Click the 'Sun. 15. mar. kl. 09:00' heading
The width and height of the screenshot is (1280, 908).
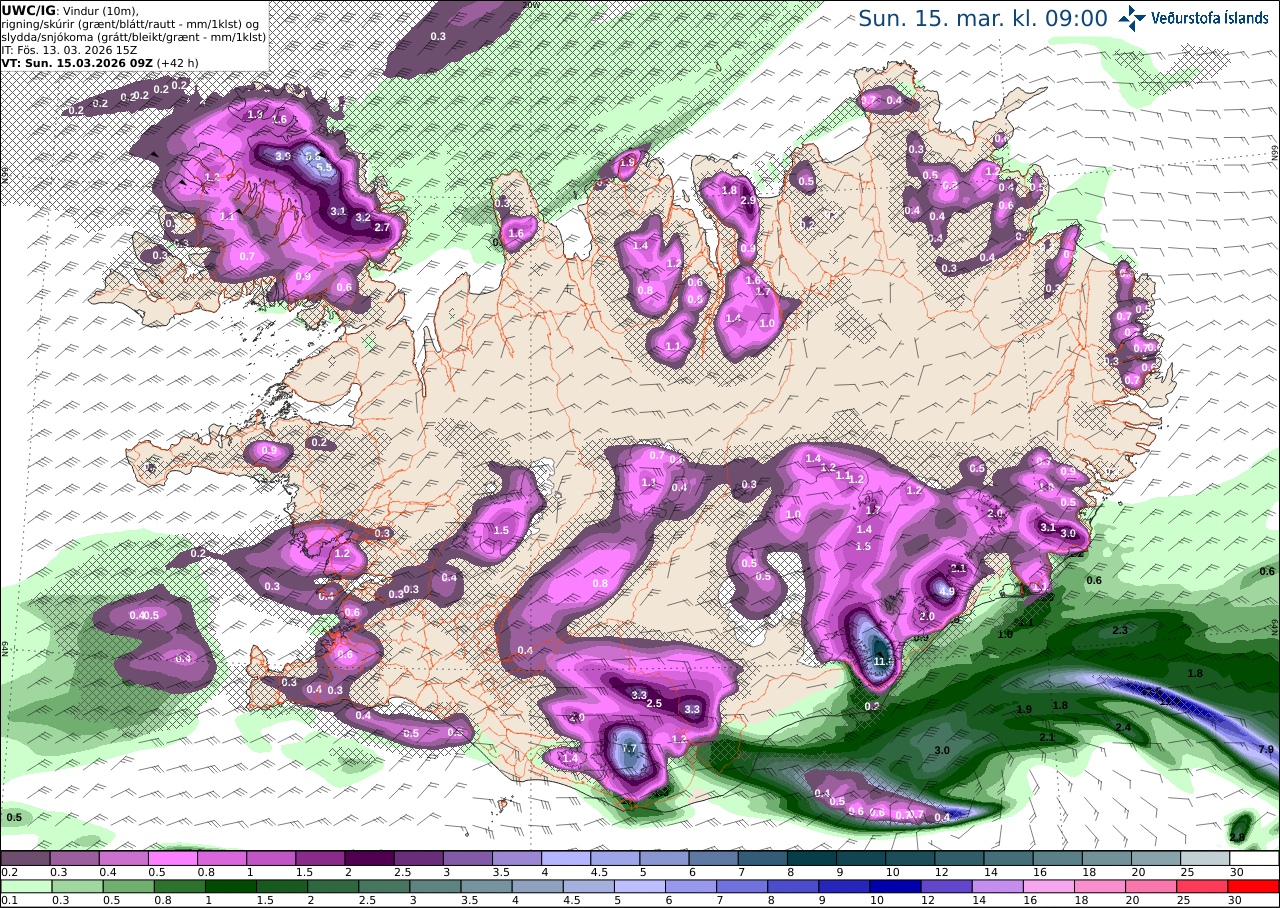pyautogui.click(x=983, y=18)
